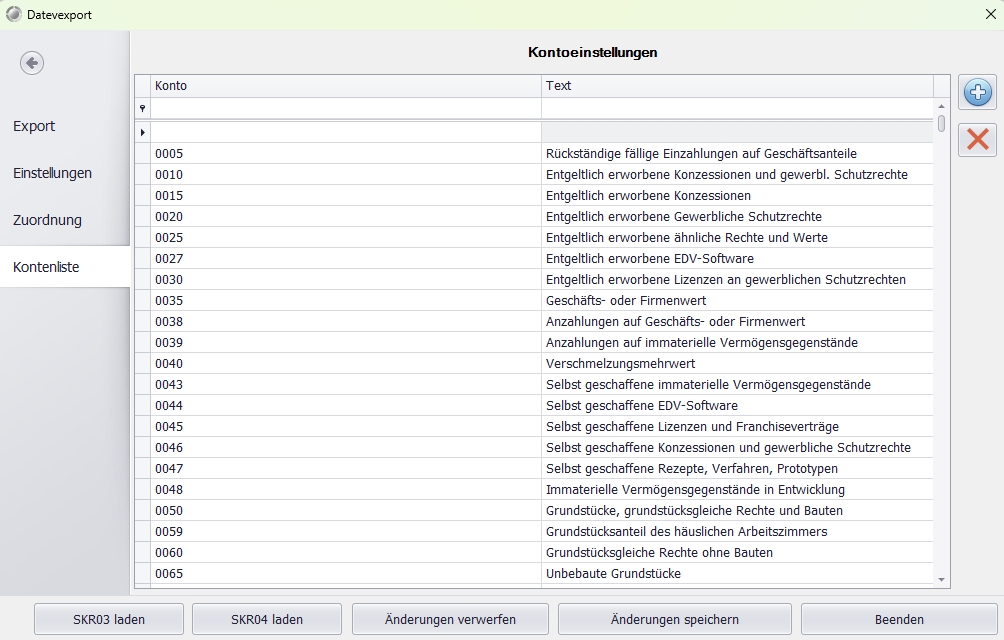1004x640 pixels.
Task: Click Änderungen speichern button
Action: [x=674, y=619]
